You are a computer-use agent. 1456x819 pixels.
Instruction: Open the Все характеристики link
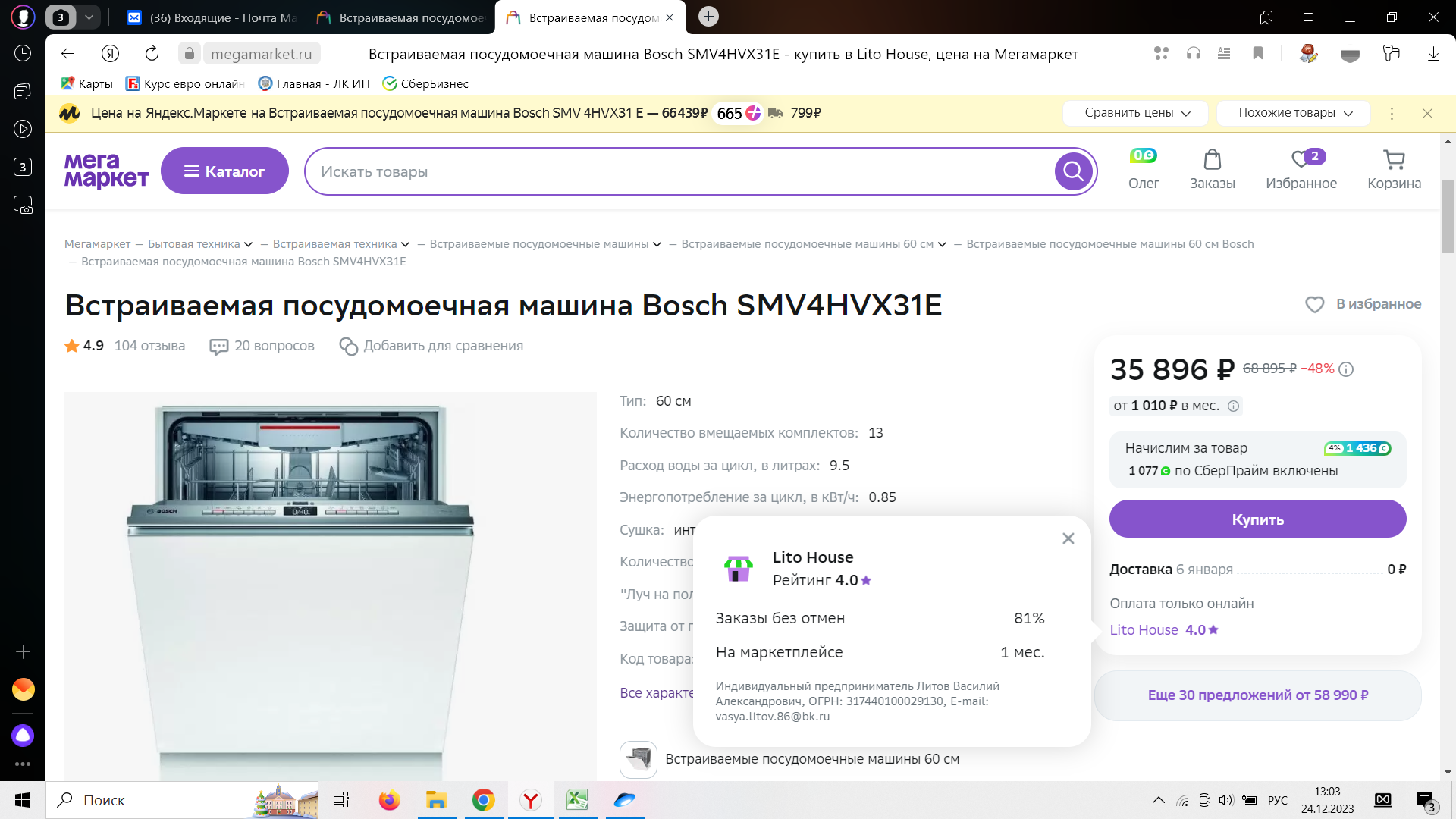pyautogui.click(x=657, y=693)
